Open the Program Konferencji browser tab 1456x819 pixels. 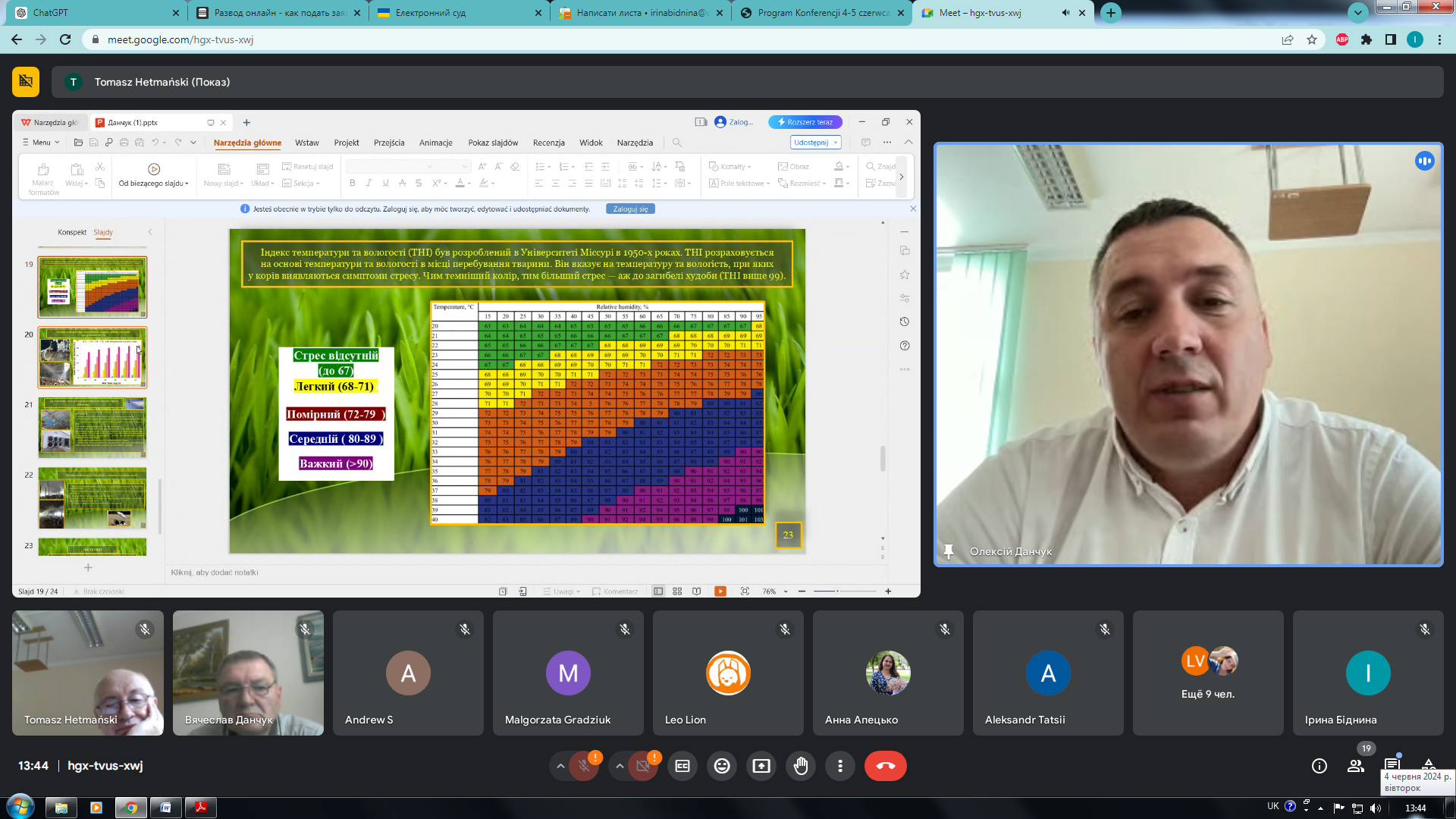click(823, 13)
